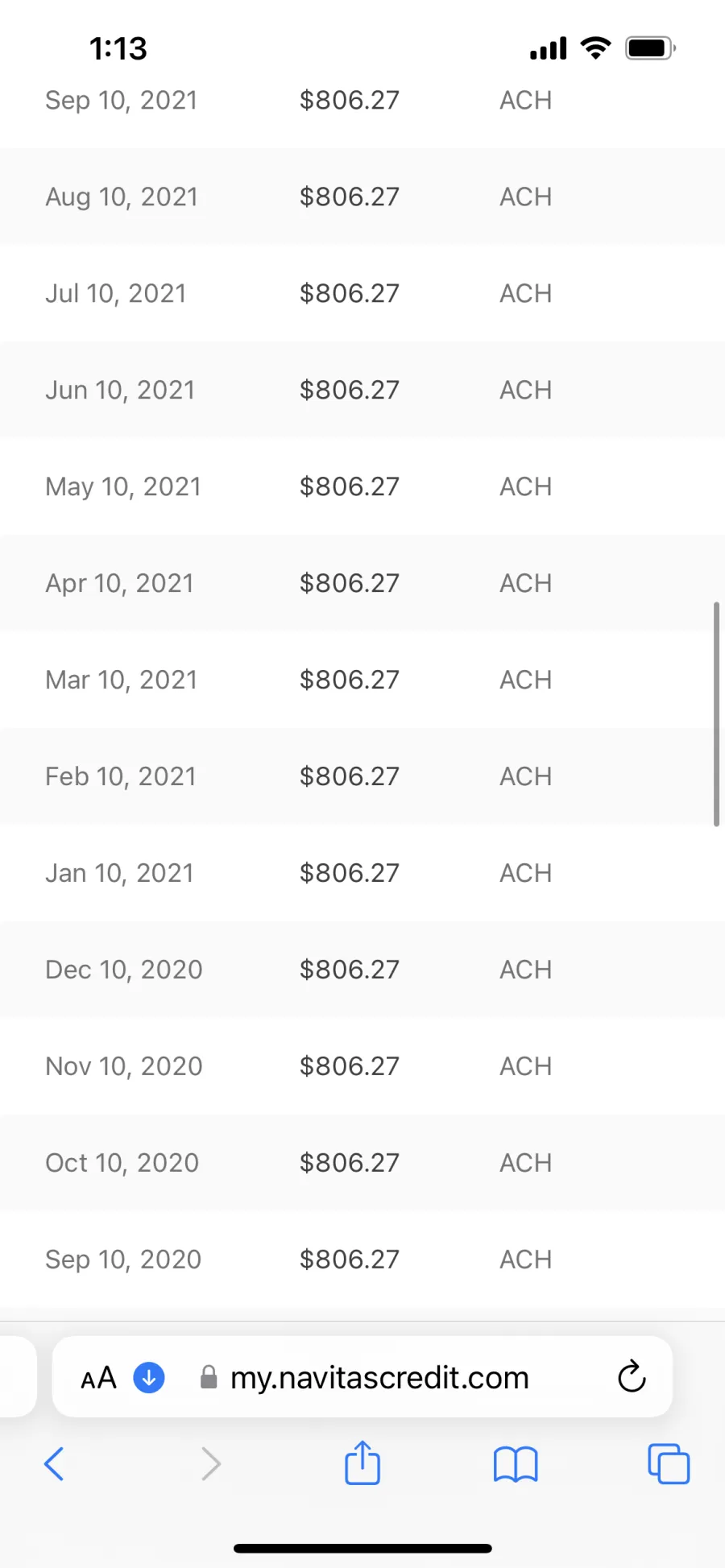Tap the Safari back arrow
Screen dimensions: 725x1568
click(x=54, y=1463)
